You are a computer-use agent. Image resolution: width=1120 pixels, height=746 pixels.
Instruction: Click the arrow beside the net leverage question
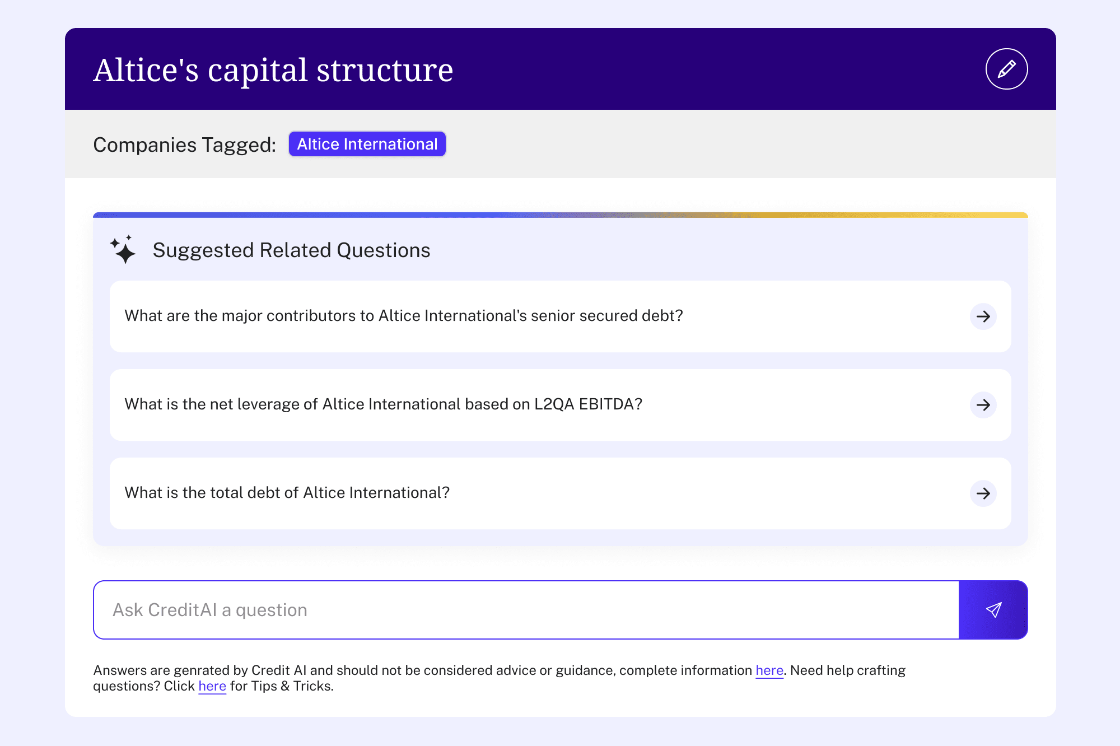983,405
